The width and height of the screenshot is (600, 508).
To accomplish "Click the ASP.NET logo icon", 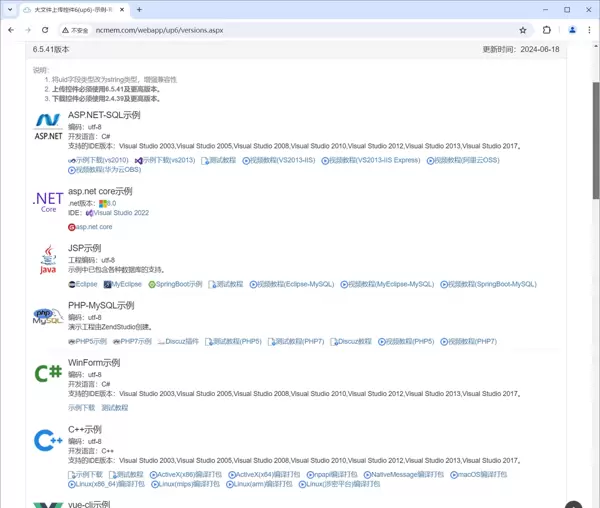I will [48, 127].
